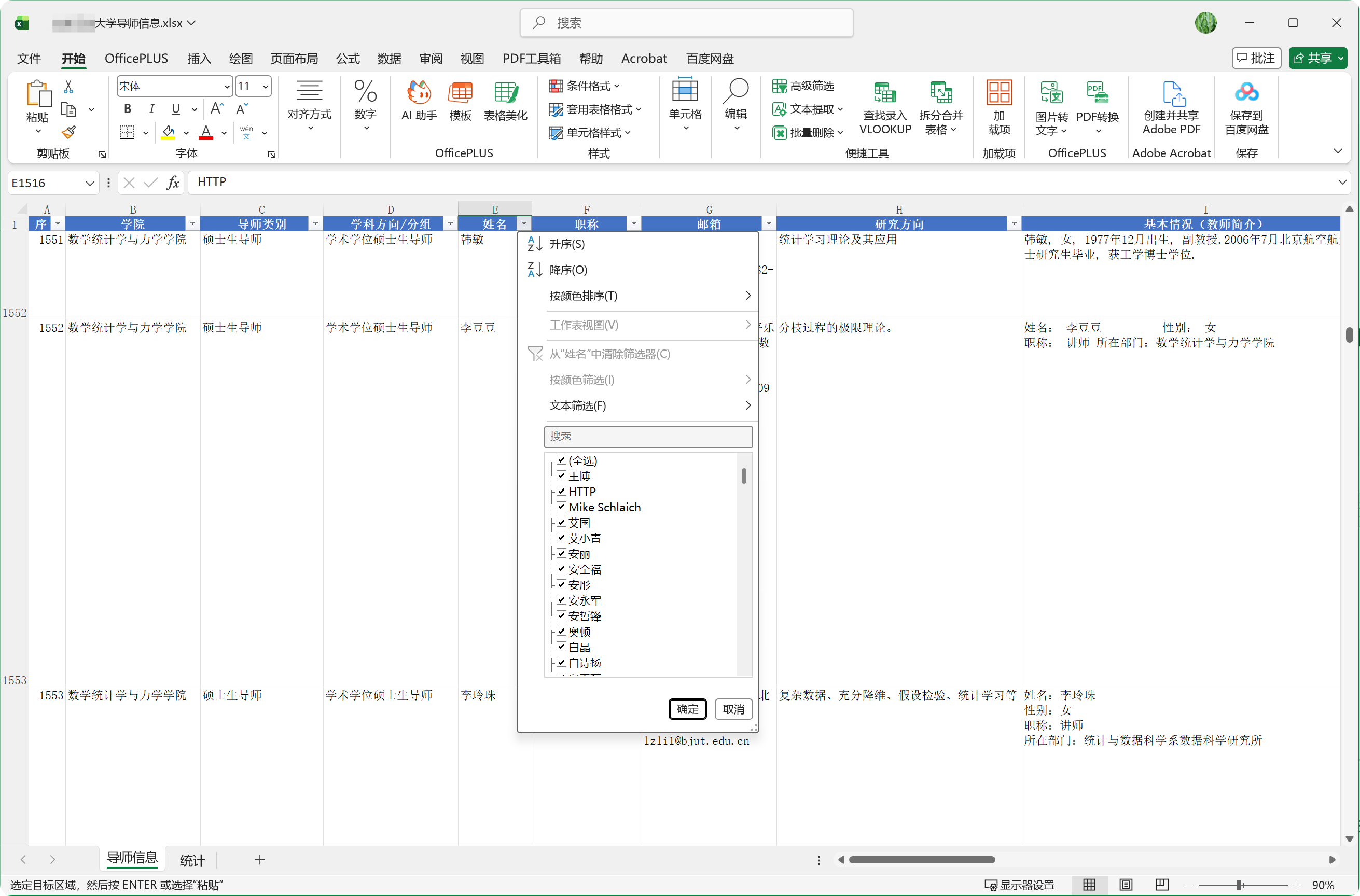Click the 共享 share button

[1317, 58]
